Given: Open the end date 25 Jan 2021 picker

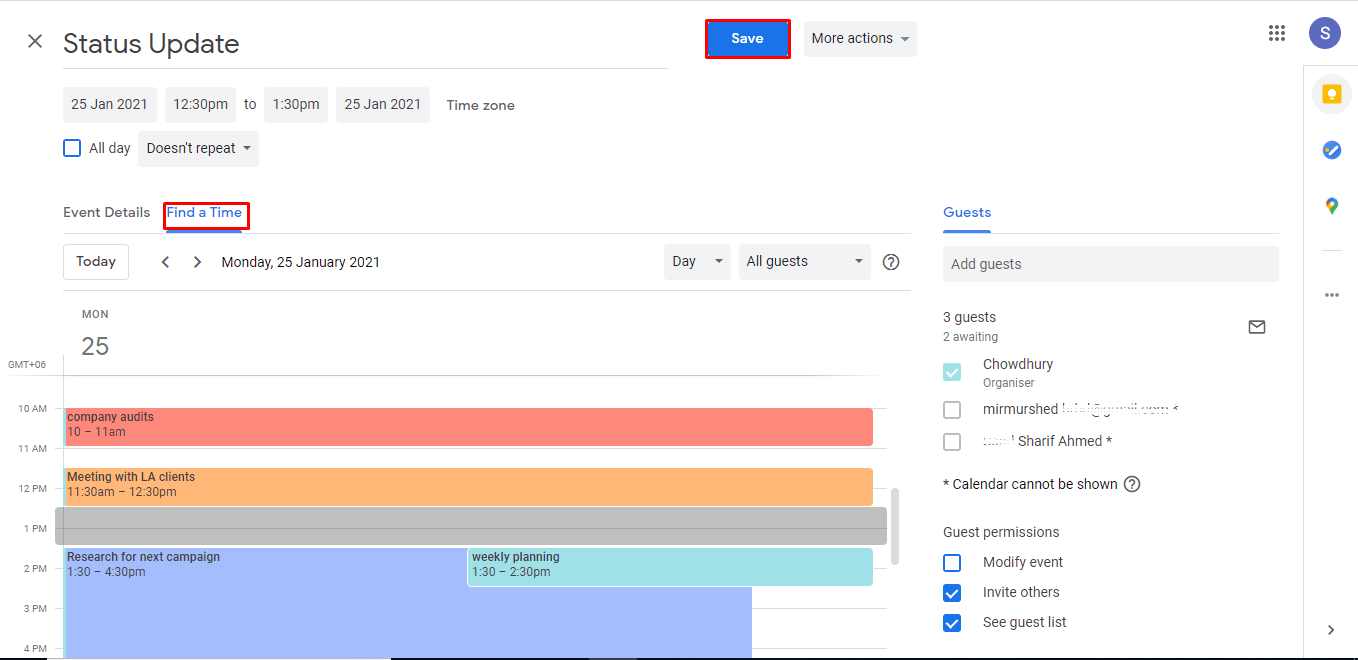Looking at the screenshot, I should point(383,105).
